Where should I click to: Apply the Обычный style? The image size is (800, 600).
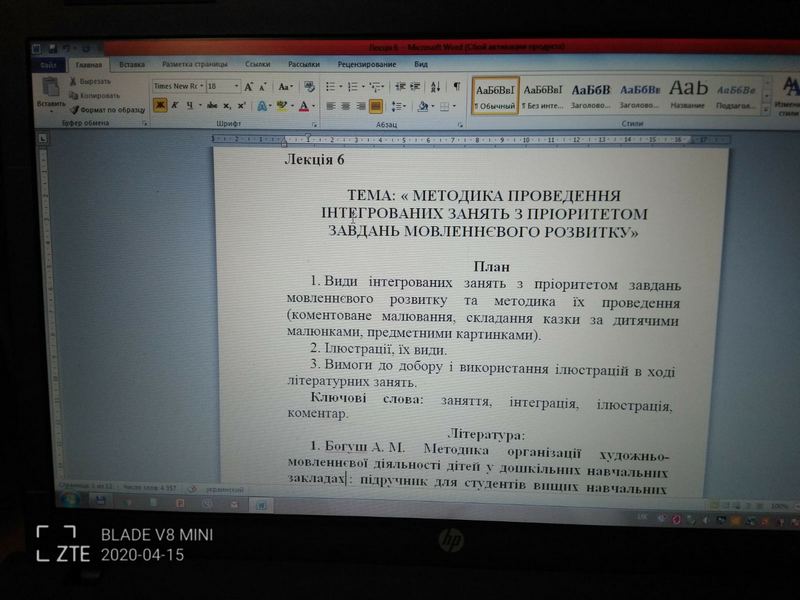click(495, 94)
